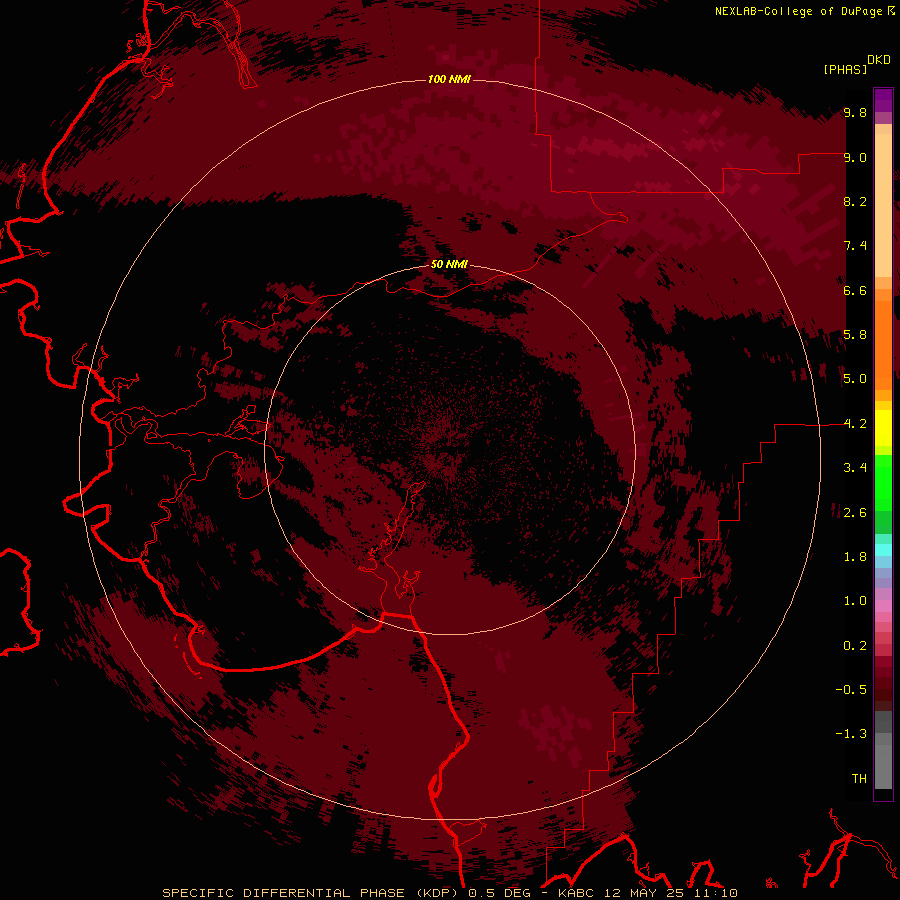Click the -0.5 legend value
The height and width of the screenshot is (900, 900).
click(851, 690)
